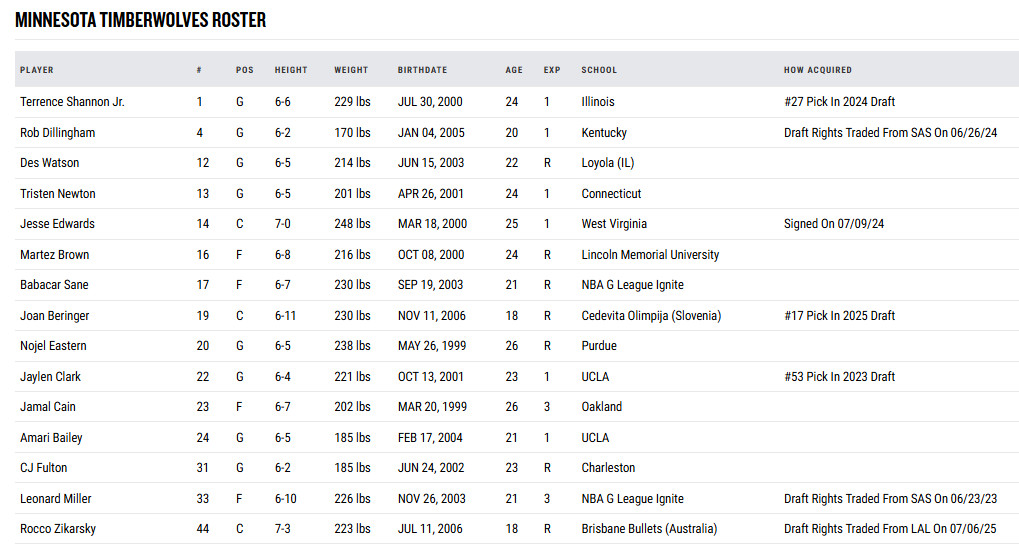Open Joan Beringer's player page
1019x549 pixels.
pos(55,316)
